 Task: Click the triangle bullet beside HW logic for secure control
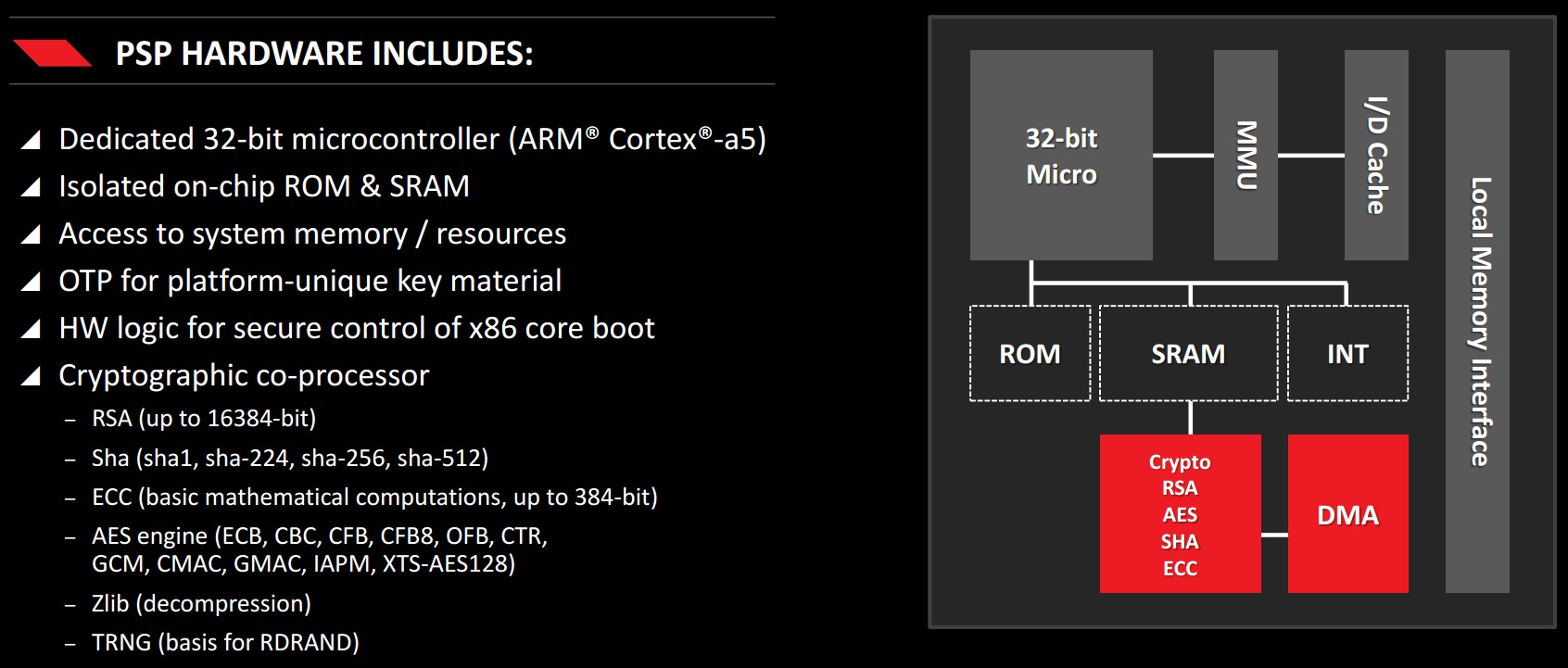coord(32,329)
